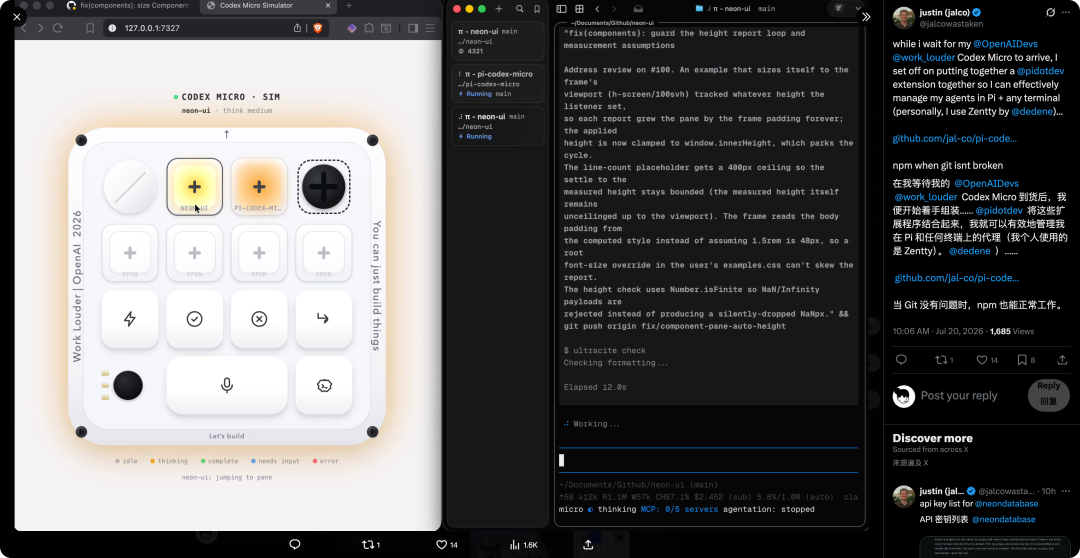Image resolution: width=1080 pixels, height=558 pixels.
Task: Click the third OPEN slot key
Action: coord(259,253)
